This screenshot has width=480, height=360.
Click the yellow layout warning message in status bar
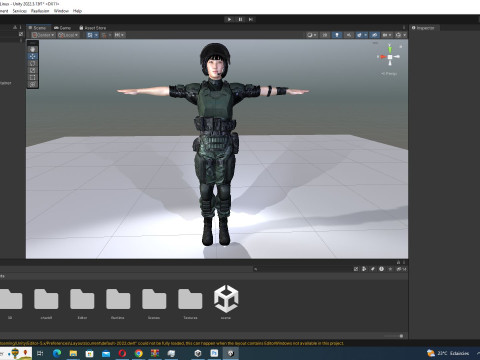coord(172,343)
